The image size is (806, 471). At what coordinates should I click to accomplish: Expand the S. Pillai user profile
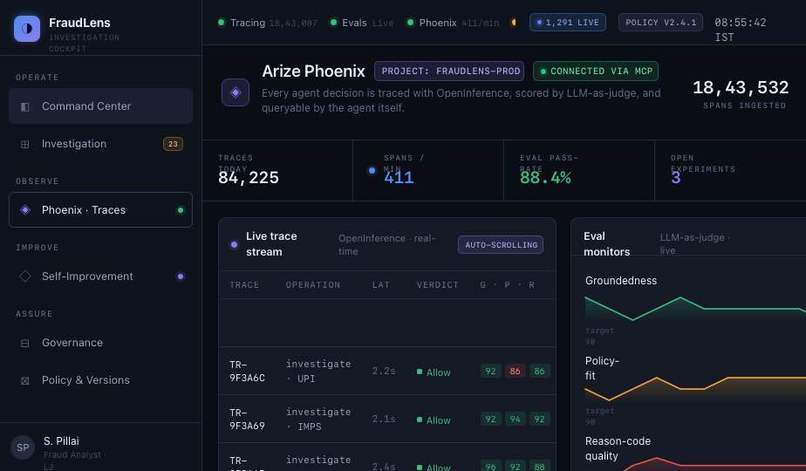pos(101,447)
